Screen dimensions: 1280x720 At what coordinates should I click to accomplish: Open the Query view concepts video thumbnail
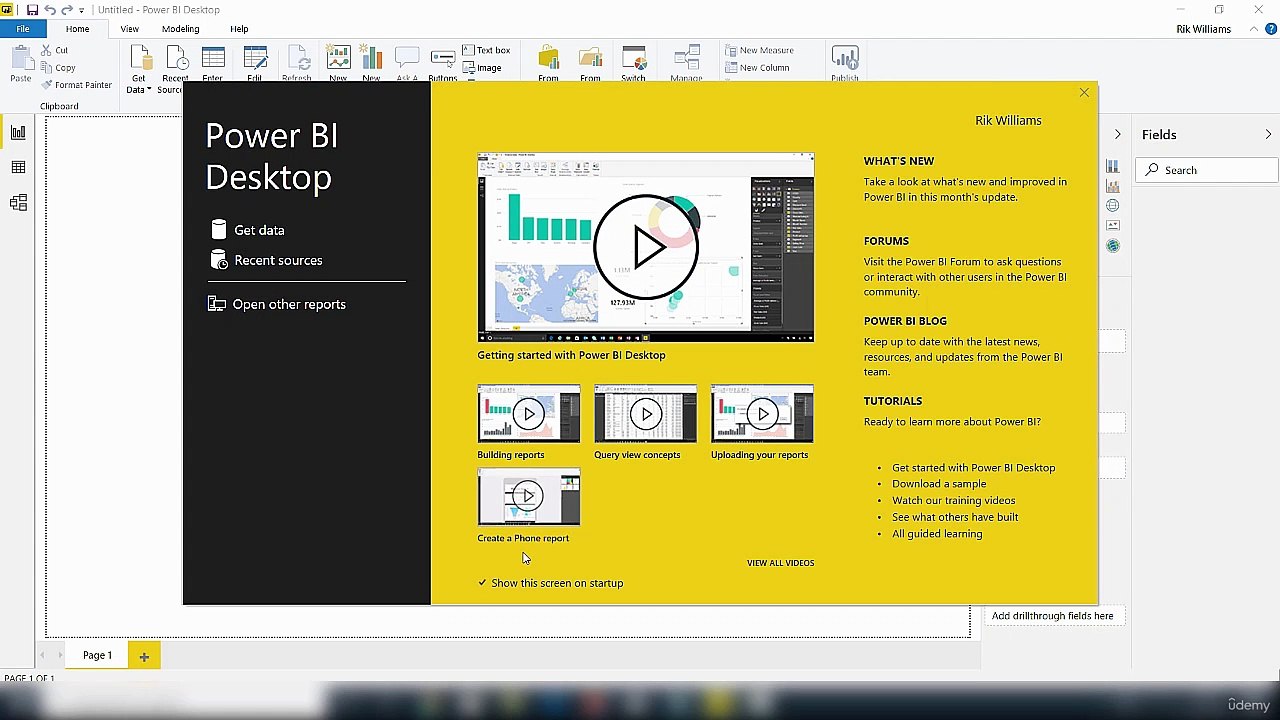(x=646, y=414)
